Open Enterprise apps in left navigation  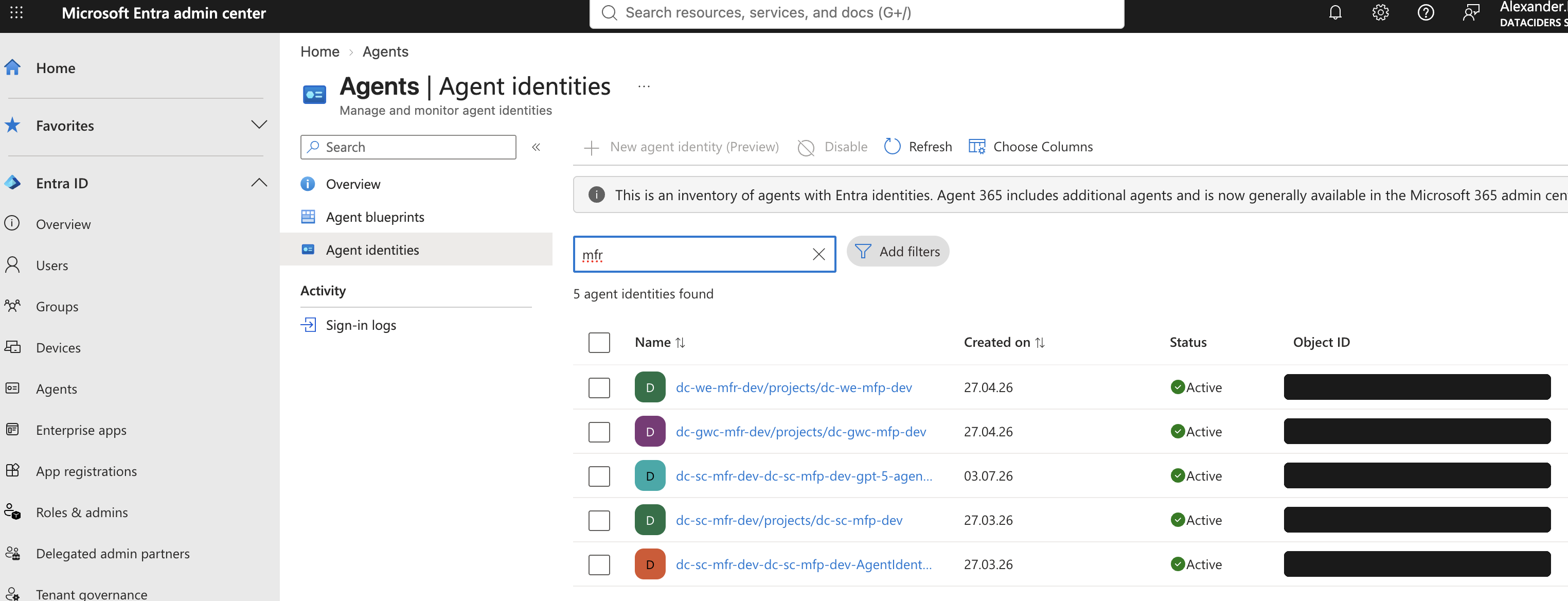[80, 430]
